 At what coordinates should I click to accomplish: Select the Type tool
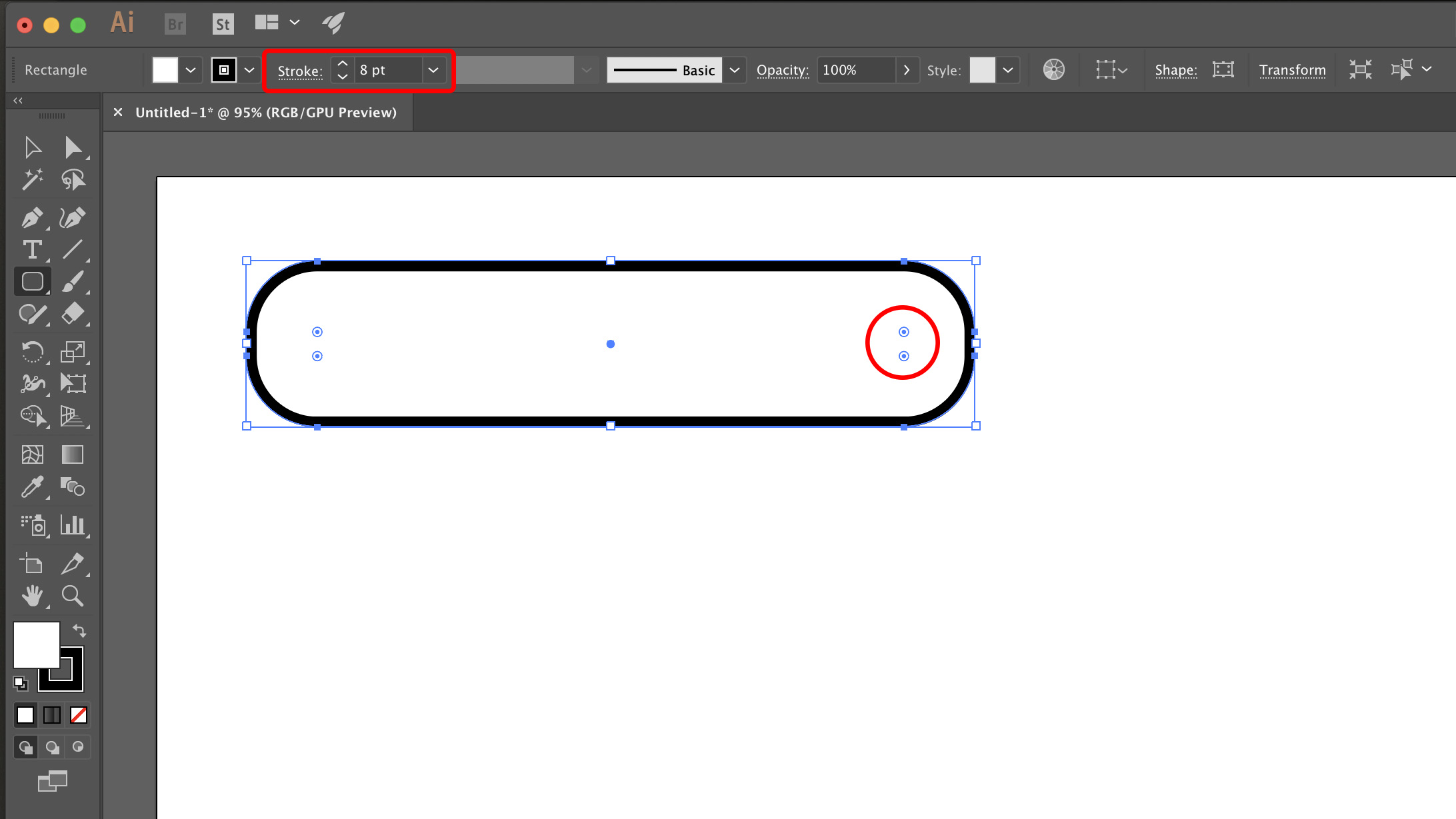(32, 249)
